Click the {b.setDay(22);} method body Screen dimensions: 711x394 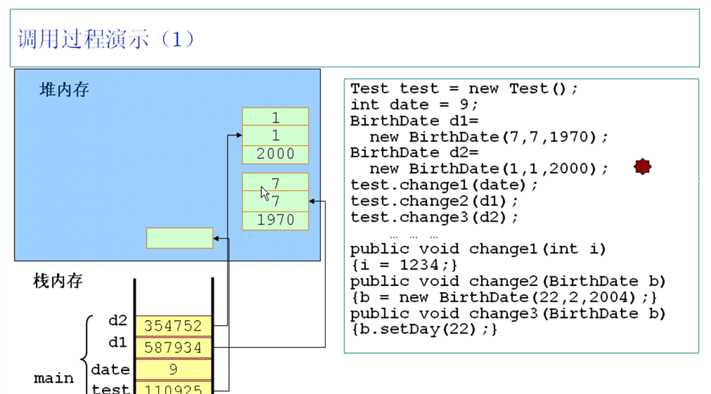[424, 330]
